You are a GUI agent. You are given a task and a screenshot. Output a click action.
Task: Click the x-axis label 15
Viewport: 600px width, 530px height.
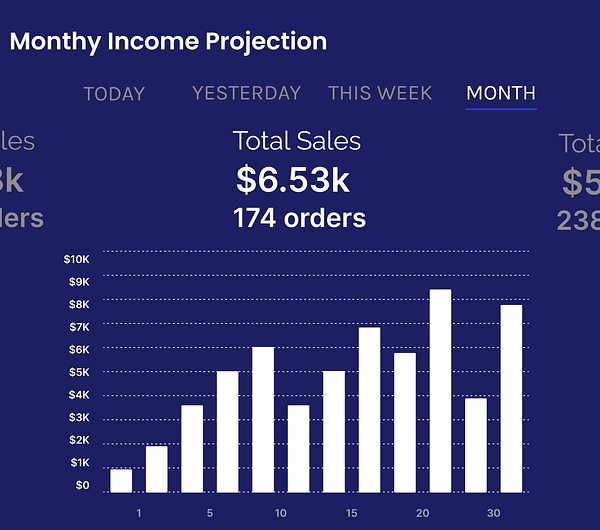351,513
